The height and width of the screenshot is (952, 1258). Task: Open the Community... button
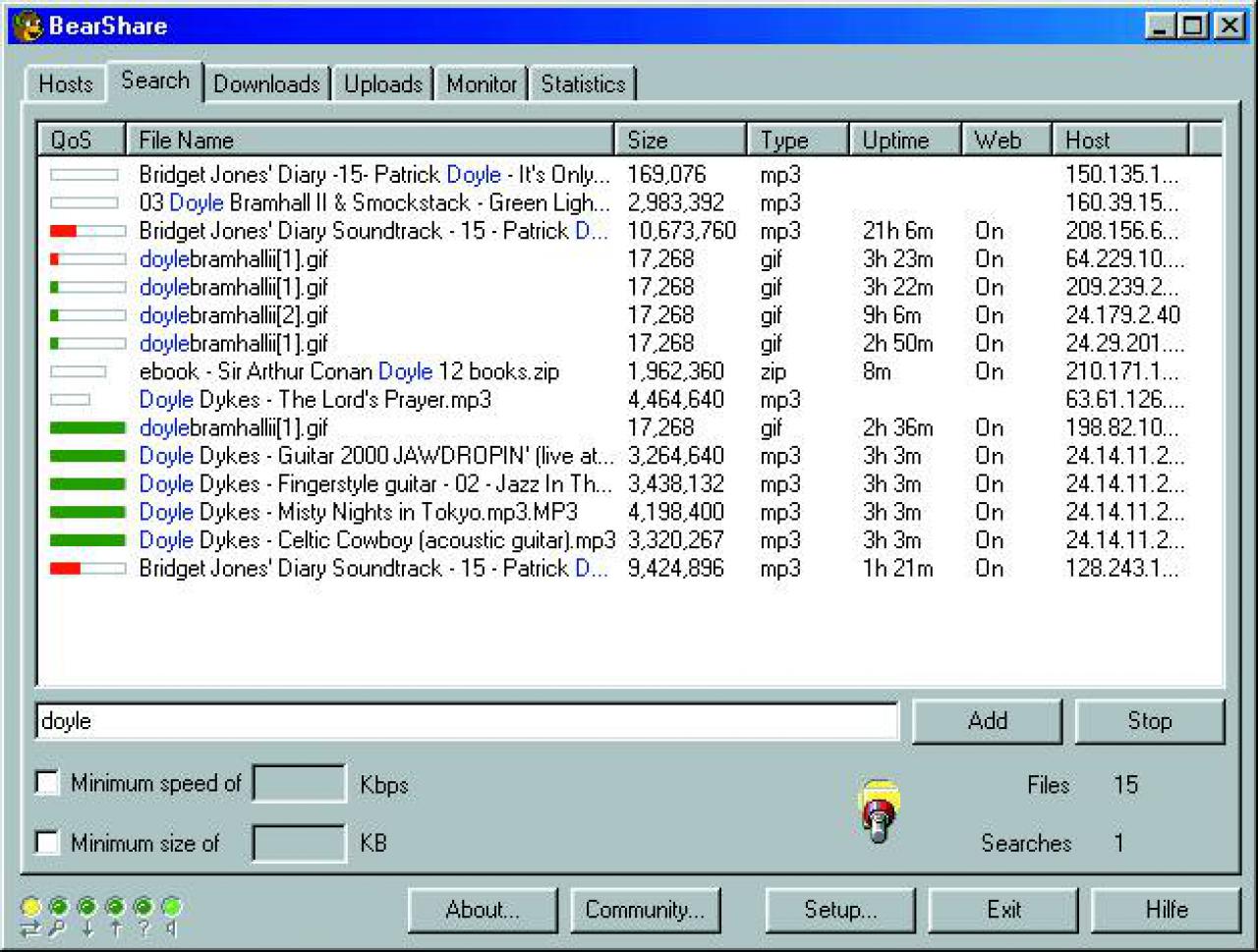[x=645, y=910]
